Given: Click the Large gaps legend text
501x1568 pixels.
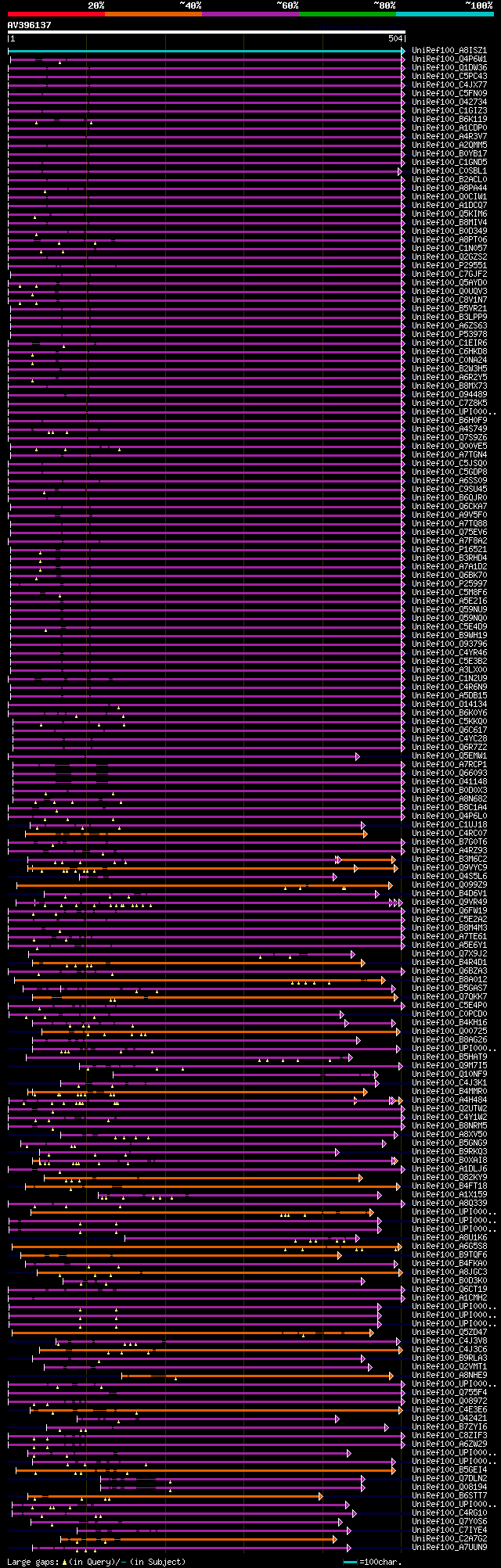Looking at the screenshot, I should pos(96,1562).
